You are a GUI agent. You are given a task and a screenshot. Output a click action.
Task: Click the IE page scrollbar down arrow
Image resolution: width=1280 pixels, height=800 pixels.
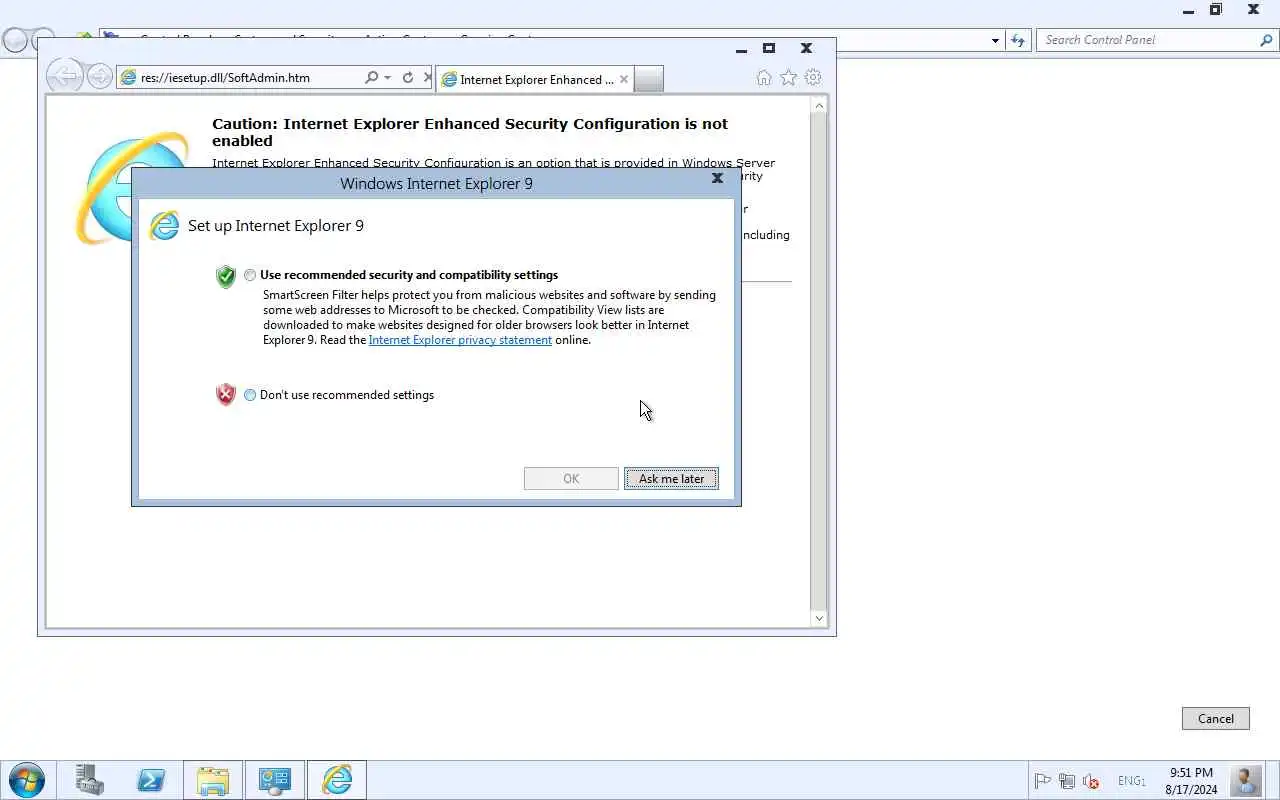coord(819,618)
